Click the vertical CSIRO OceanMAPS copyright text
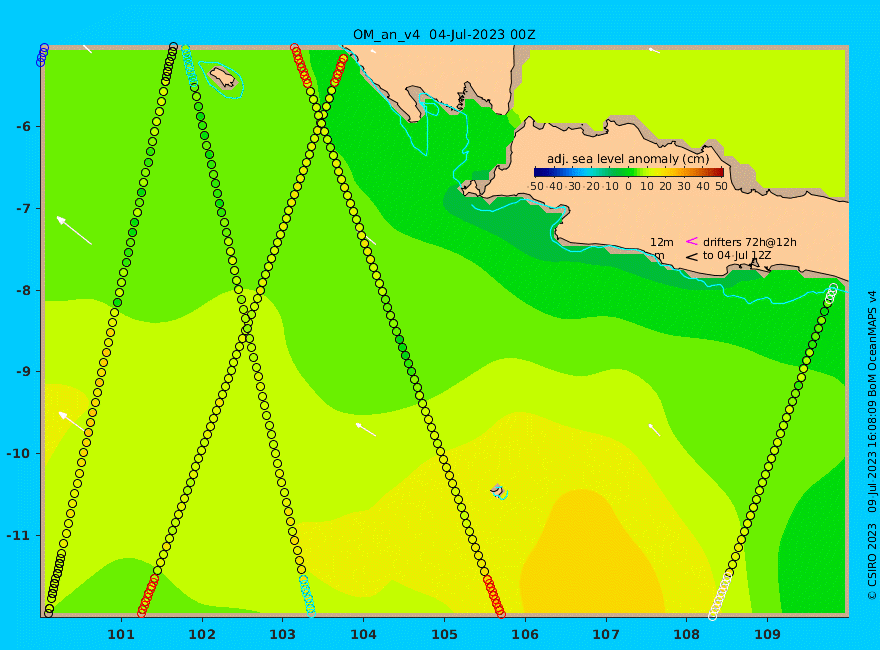The width and height of the screenshot is (880, 650). click(872, 445)
